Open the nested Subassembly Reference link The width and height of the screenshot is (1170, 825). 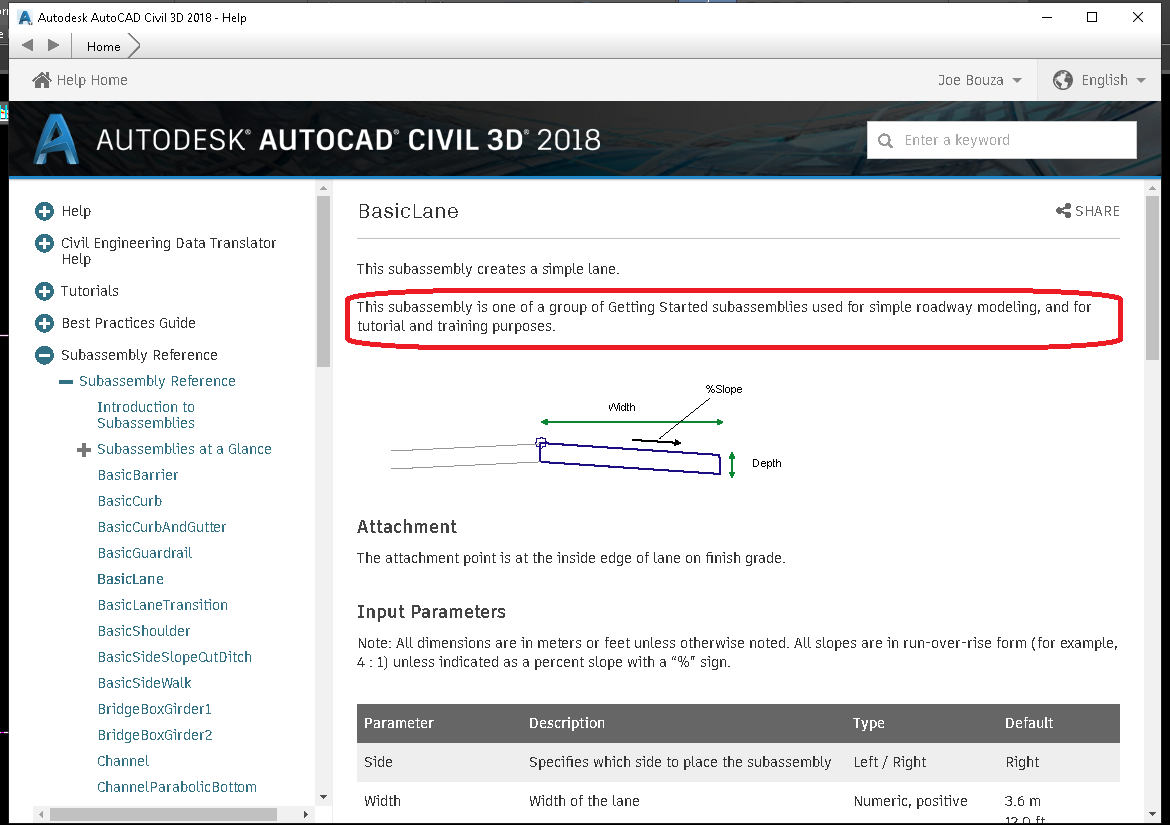coord(157,381)
